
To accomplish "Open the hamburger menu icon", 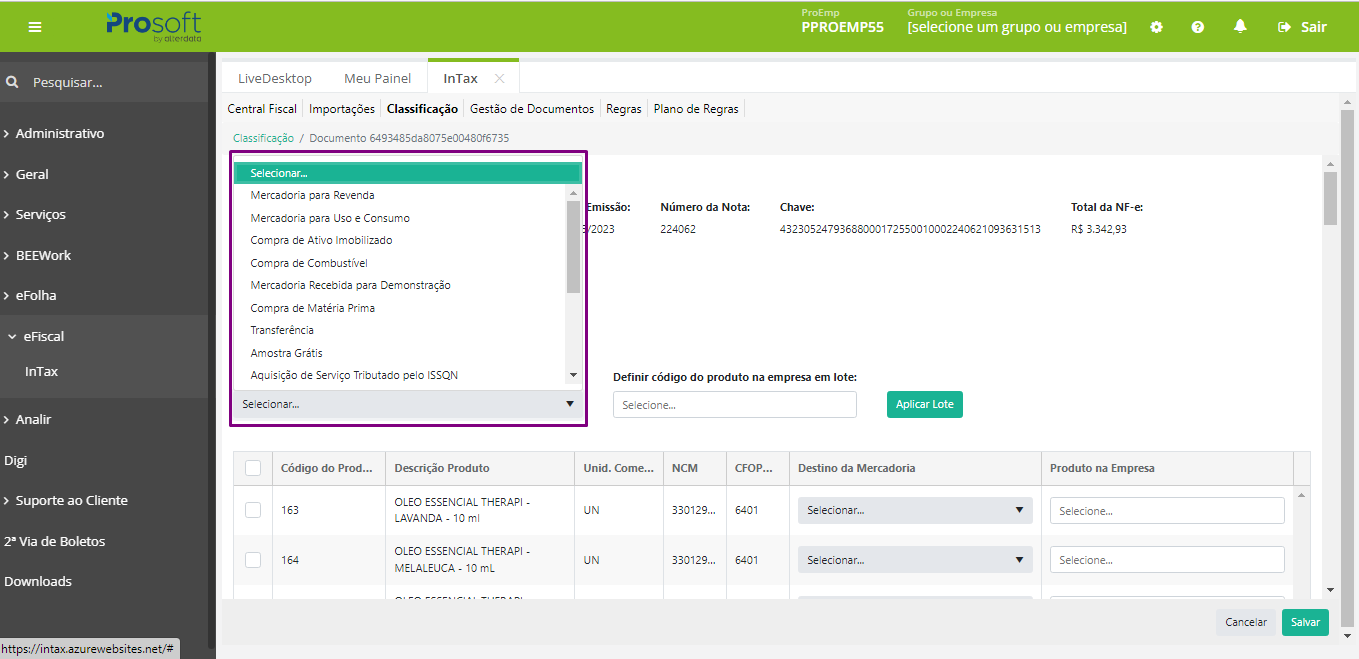I will [x=35, y=27].
